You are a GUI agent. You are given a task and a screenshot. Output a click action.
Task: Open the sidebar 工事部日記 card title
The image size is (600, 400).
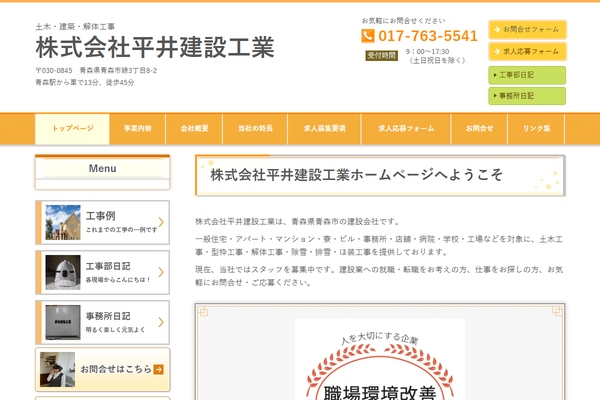click(108, 266)
